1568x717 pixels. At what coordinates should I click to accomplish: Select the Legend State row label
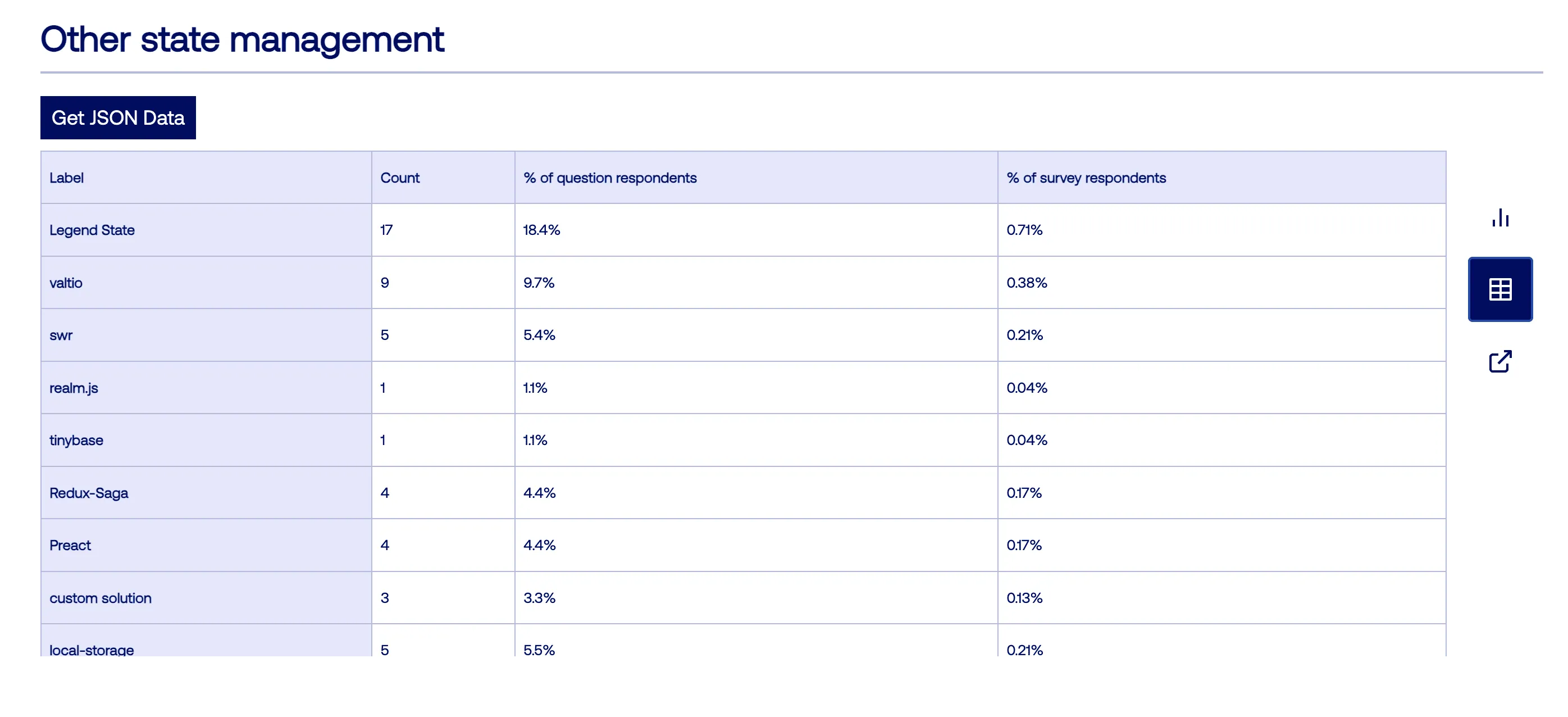point(92,230)
